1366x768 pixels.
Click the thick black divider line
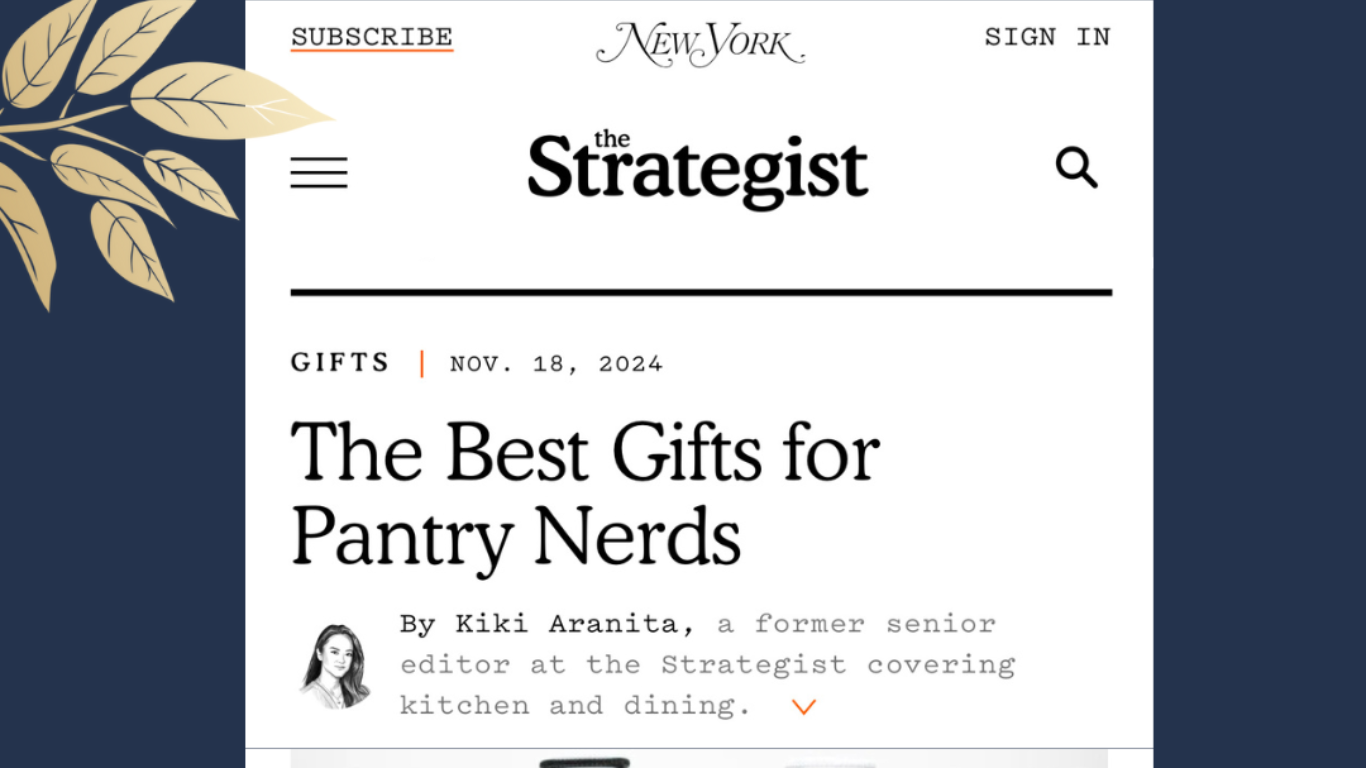coord(700,293)
